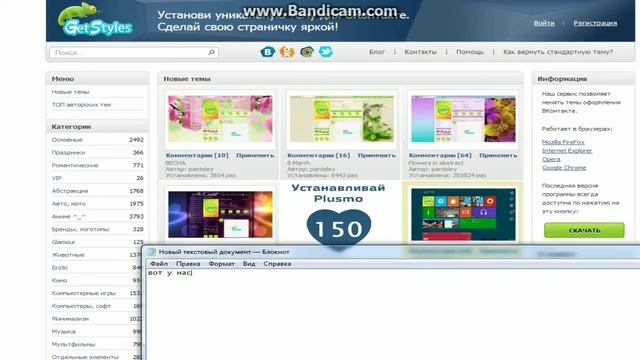Click the Войти login link
The image size is (640, 360).
pos(544,23)
